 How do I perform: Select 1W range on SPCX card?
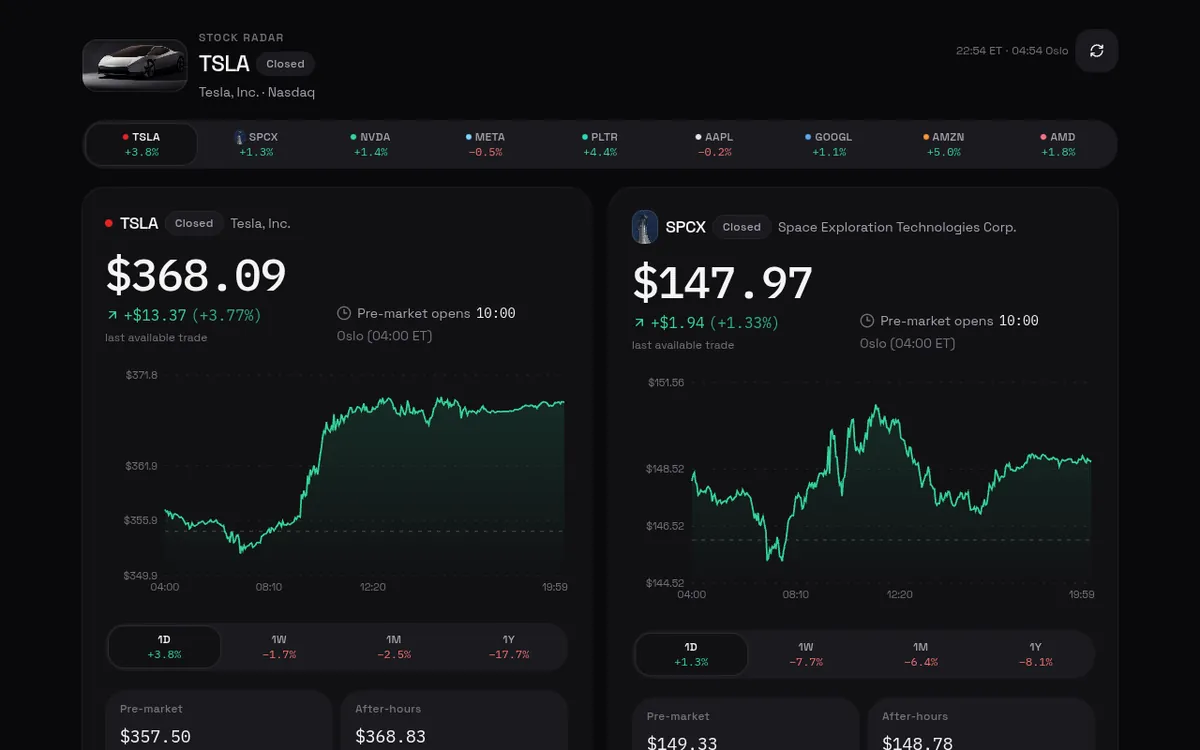click(806, 654)
